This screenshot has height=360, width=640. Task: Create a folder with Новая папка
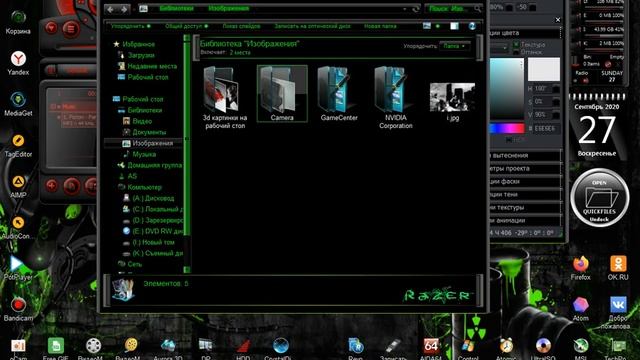coord(380,26)
